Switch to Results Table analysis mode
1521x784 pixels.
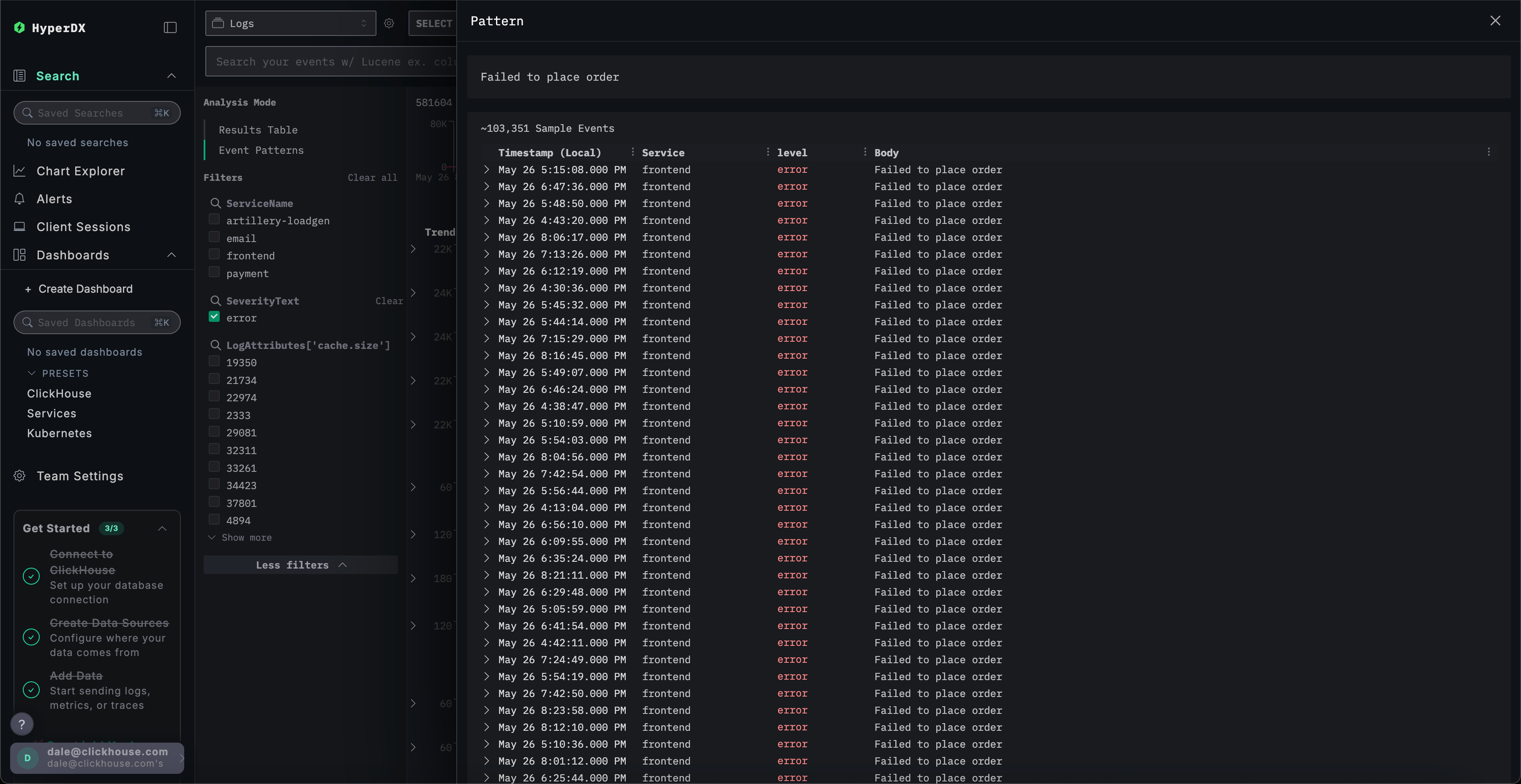point(258,130)
